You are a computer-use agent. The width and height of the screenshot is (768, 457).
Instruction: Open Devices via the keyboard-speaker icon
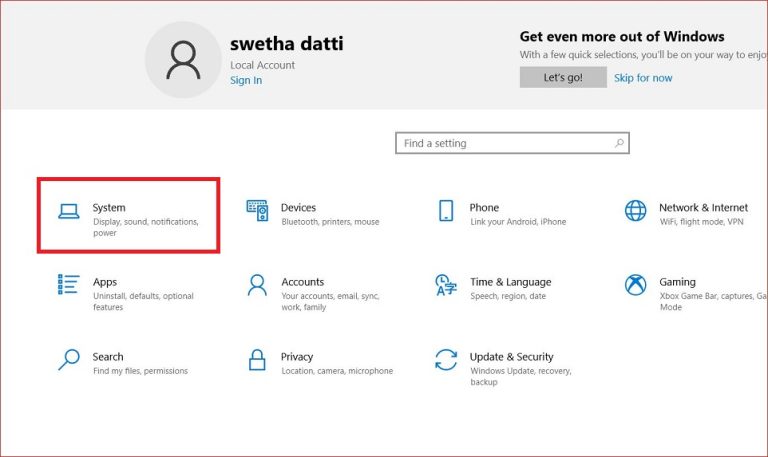tap(257, 211)
